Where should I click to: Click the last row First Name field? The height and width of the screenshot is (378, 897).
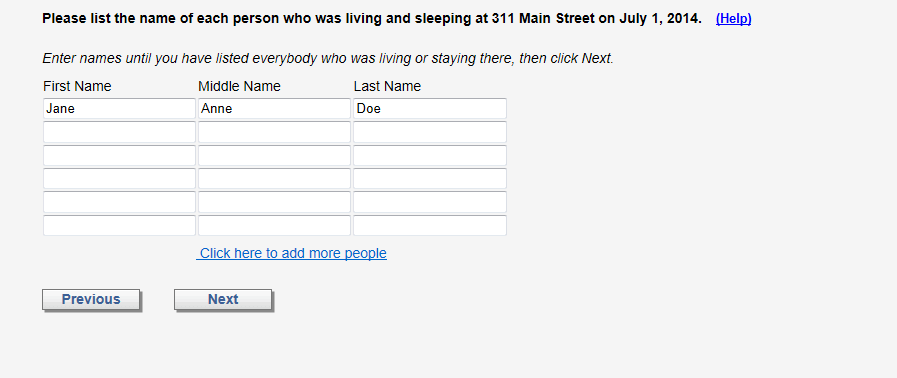[x=119, y=225]
